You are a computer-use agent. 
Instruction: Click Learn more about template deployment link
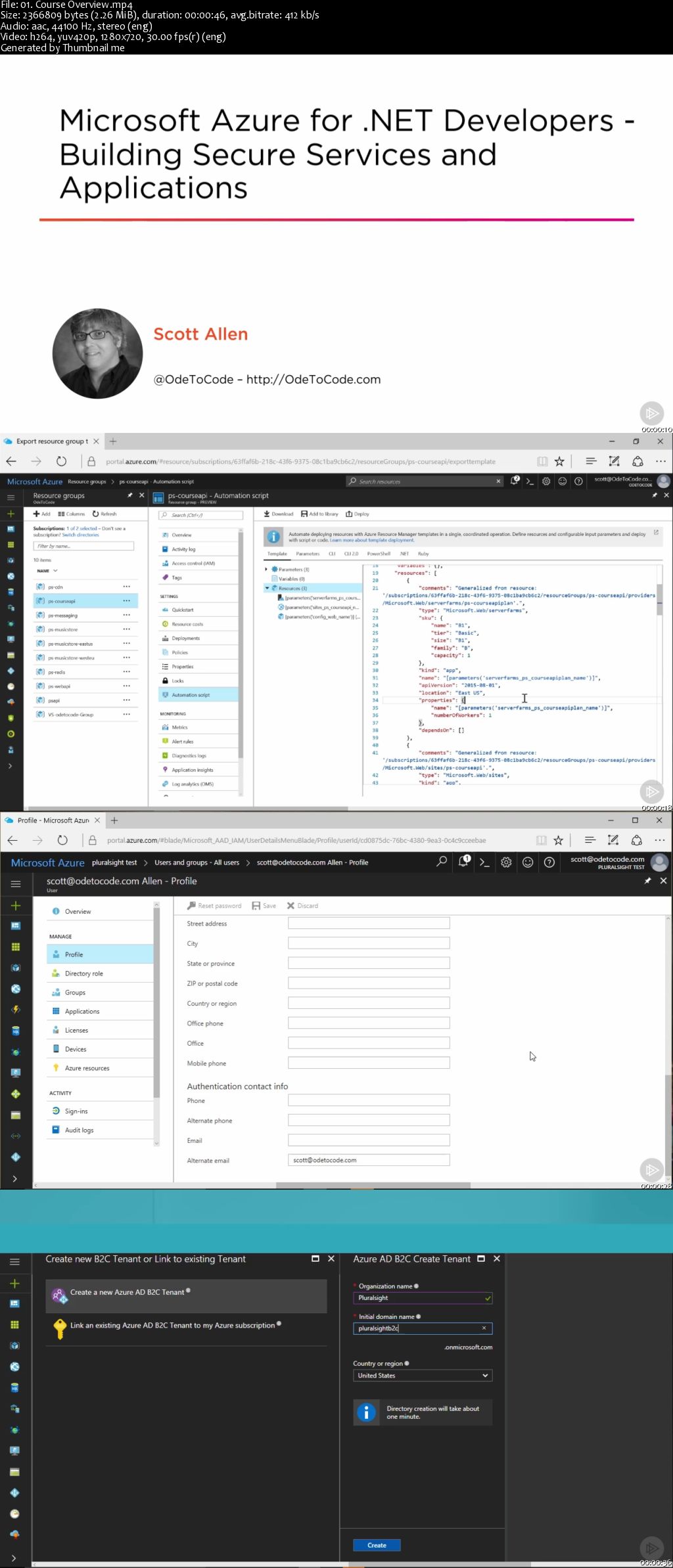pyautogui.click(x=372, y=540)
